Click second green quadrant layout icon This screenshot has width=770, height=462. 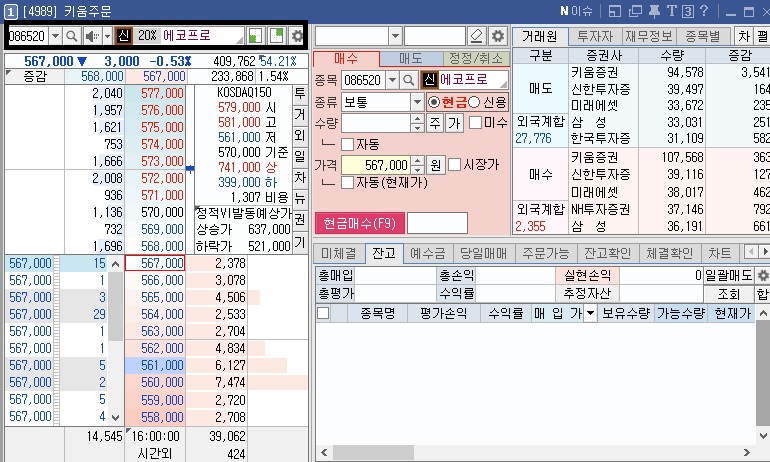click(x=277, y=36)
